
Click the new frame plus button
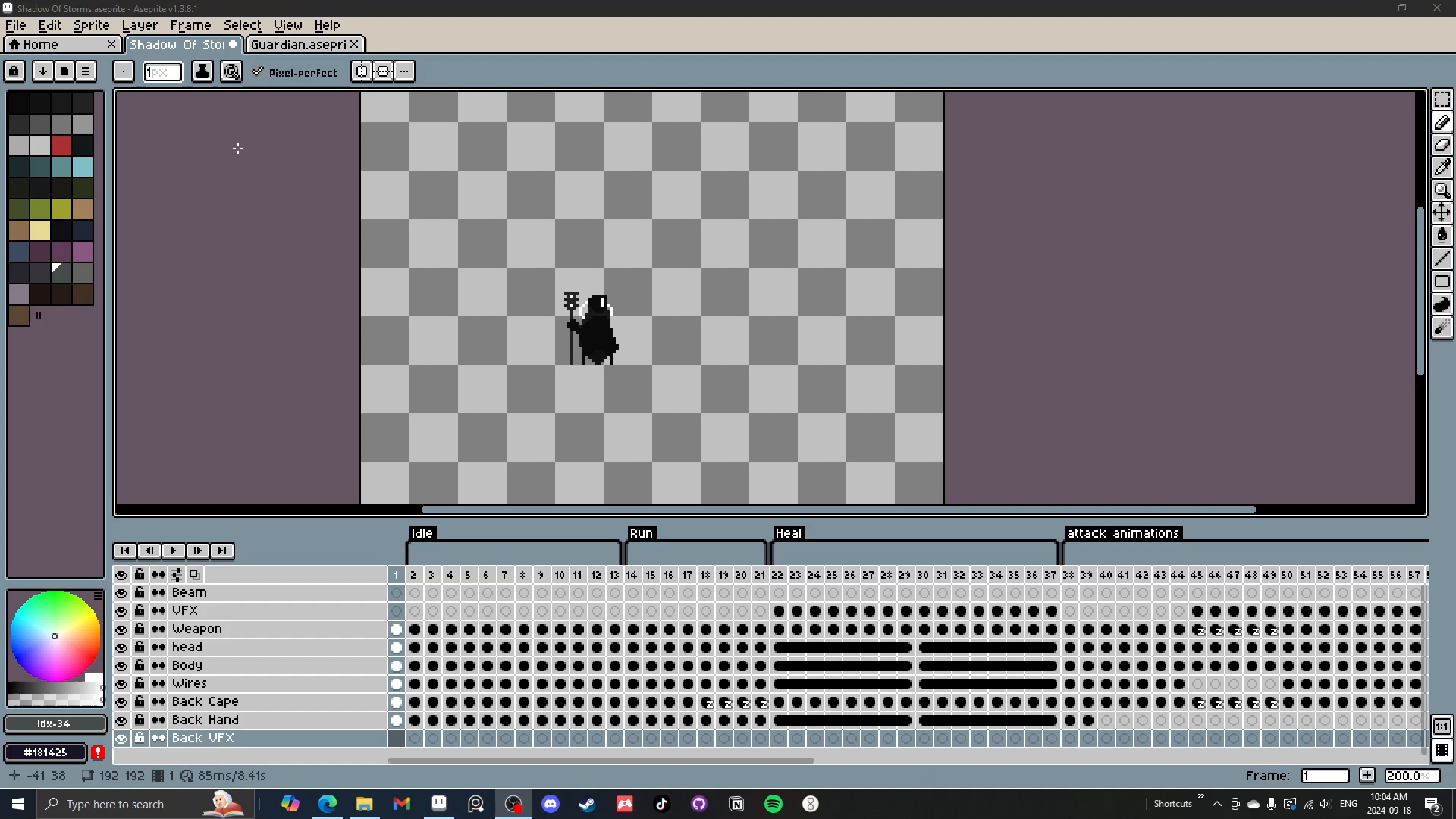pyautogui.click(x=1367, y=775)
